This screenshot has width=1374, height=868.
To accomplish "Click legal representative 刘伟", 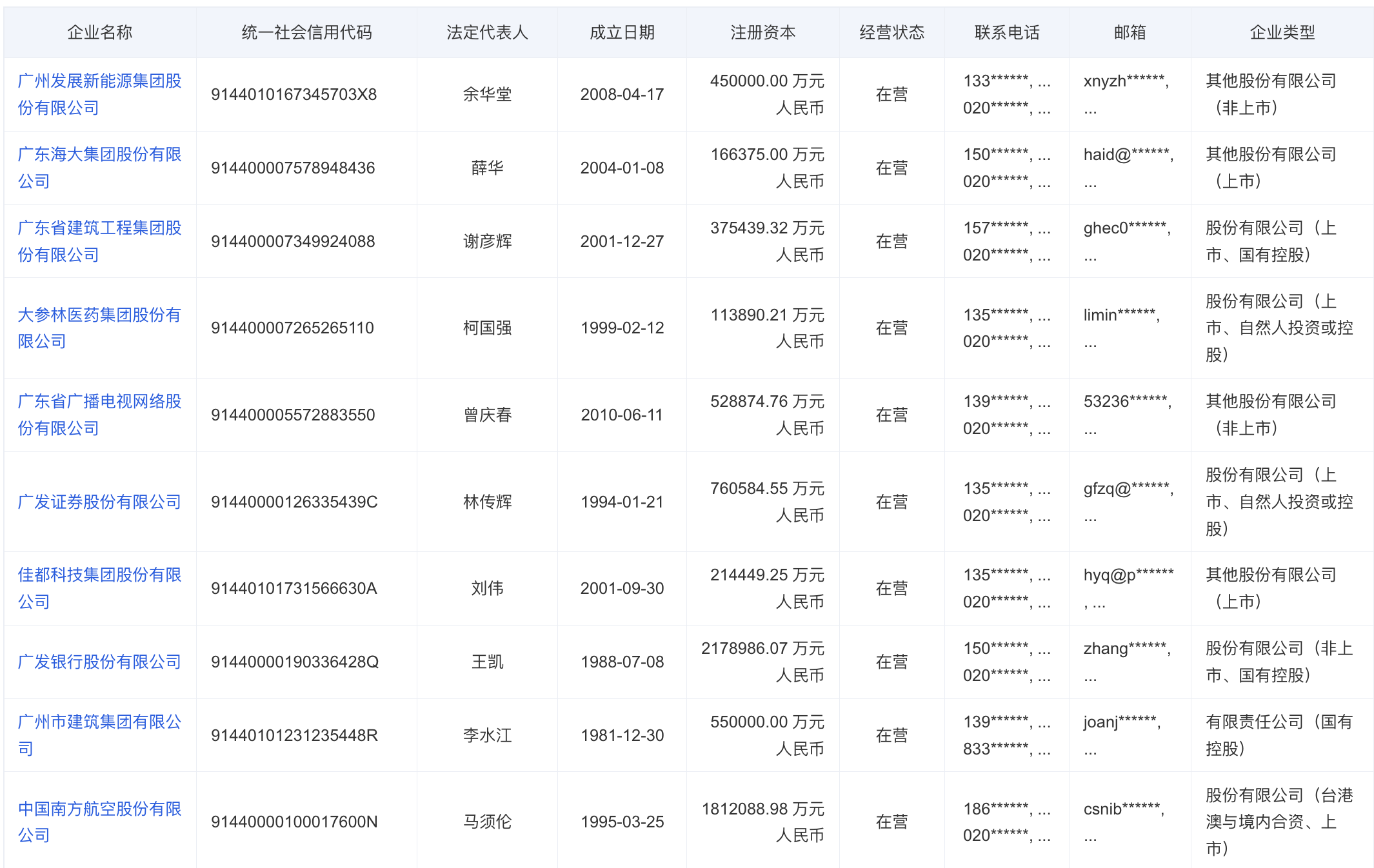I will 487,588.
